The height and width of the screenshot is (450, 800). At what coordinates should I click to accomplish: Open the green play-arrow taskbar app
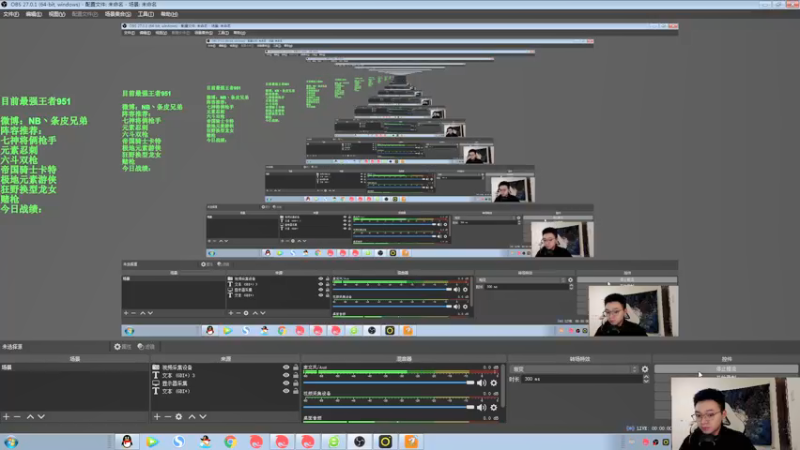point(152,442)
